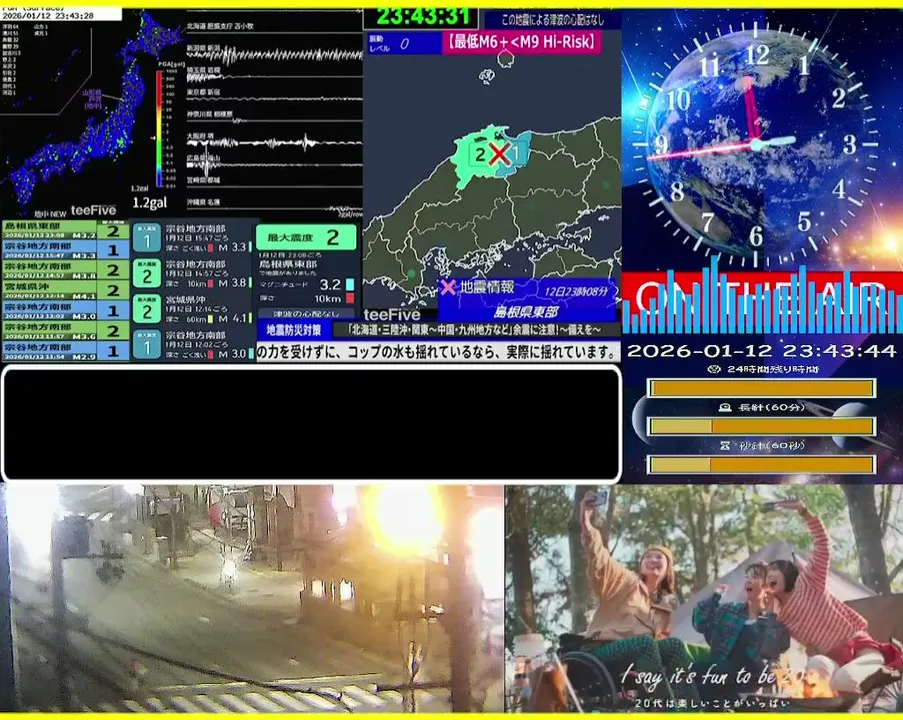Click the 2026-01-12 23:43:44 date-time display
This screenshot has width=903, height=720.
point(761,351)
